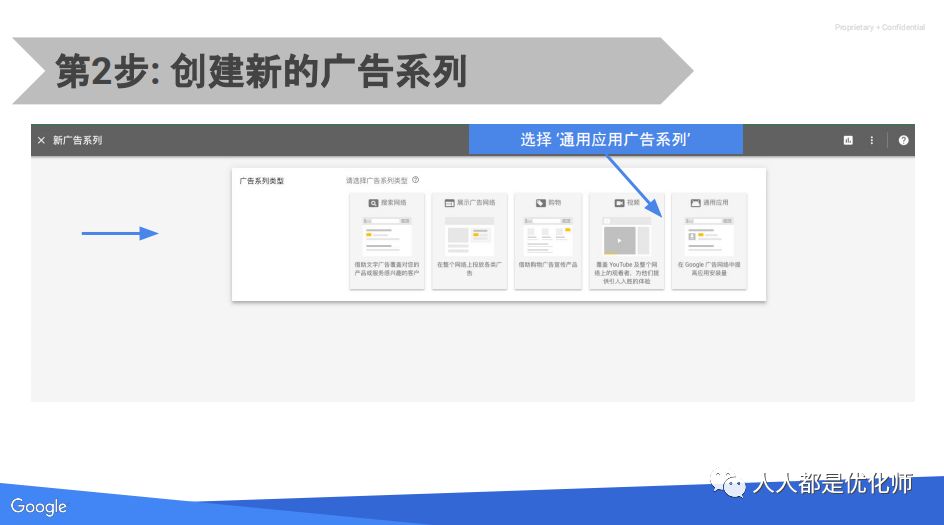Select the 购物 preview illustration
This screenshot has width=944, height=525.
click(548, 236)
